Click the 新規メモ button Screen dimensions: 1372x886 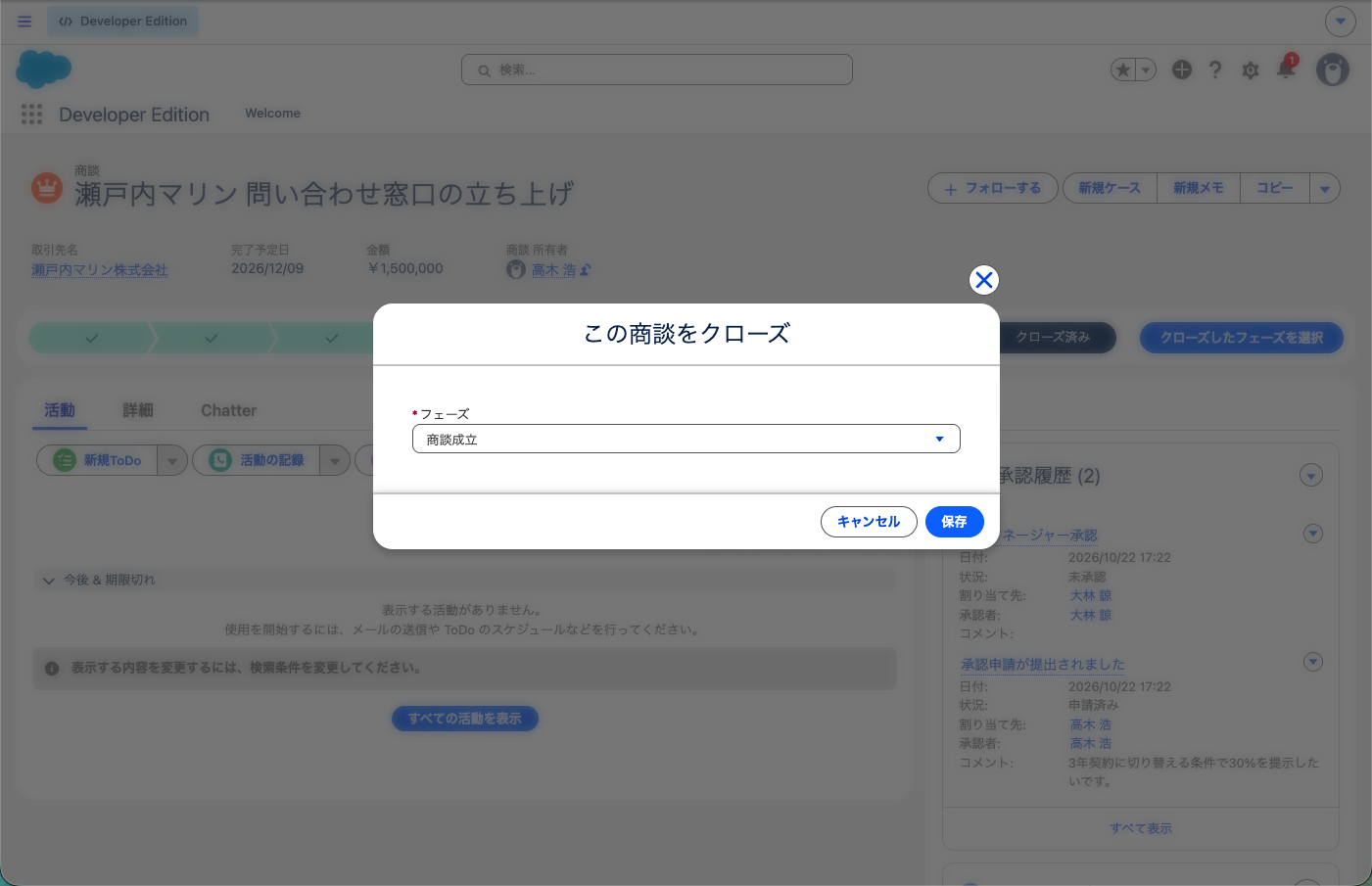1199,188
